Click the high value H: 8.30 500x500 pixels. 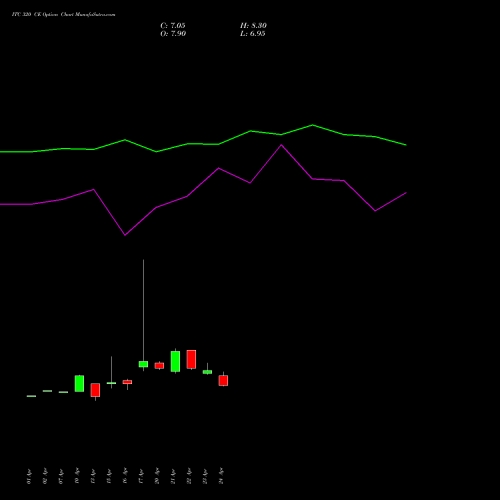(253, 26)
